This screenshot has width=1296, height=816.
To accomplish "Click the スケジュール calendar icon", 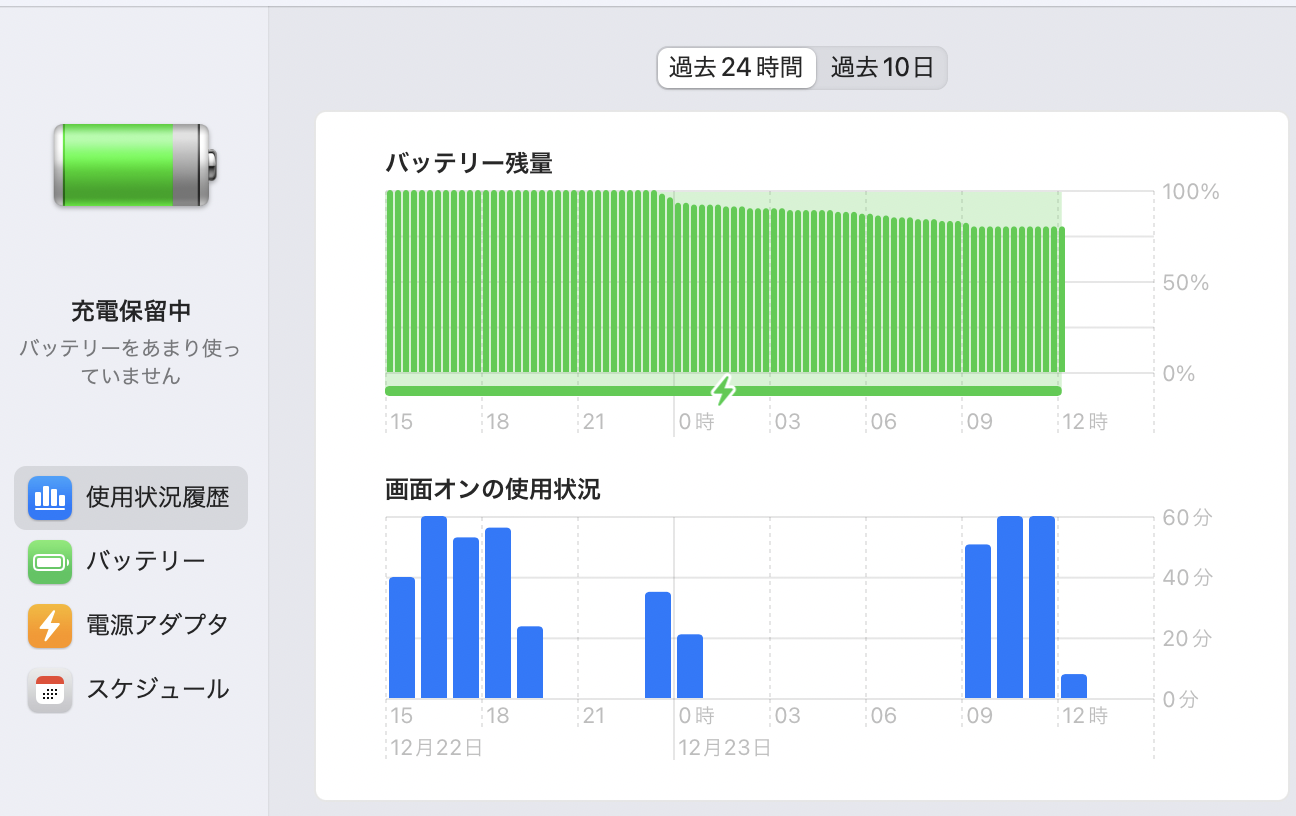I will point(50,690).
